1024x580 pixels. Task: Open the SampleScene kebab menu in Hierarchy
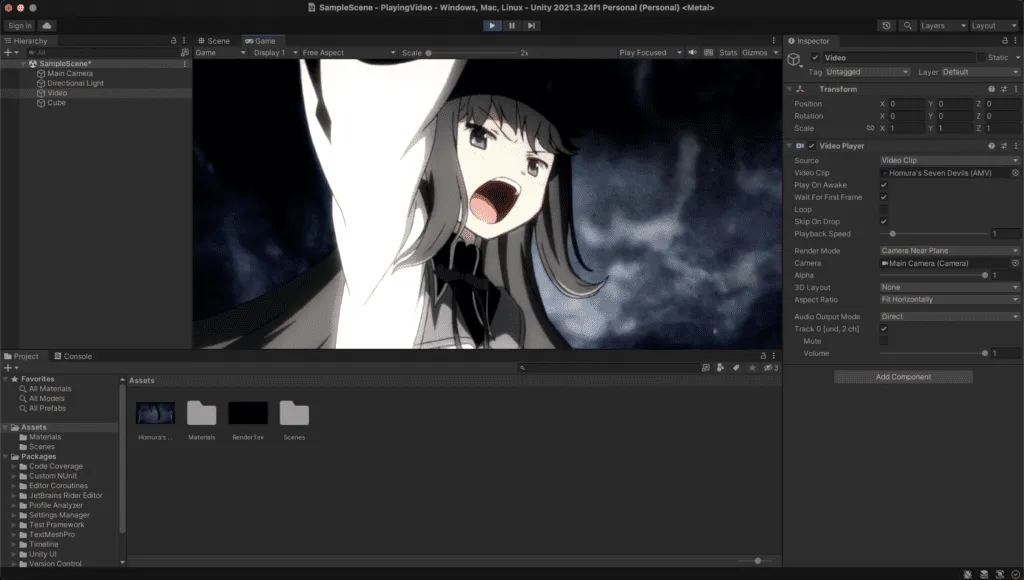pos(184,63)
